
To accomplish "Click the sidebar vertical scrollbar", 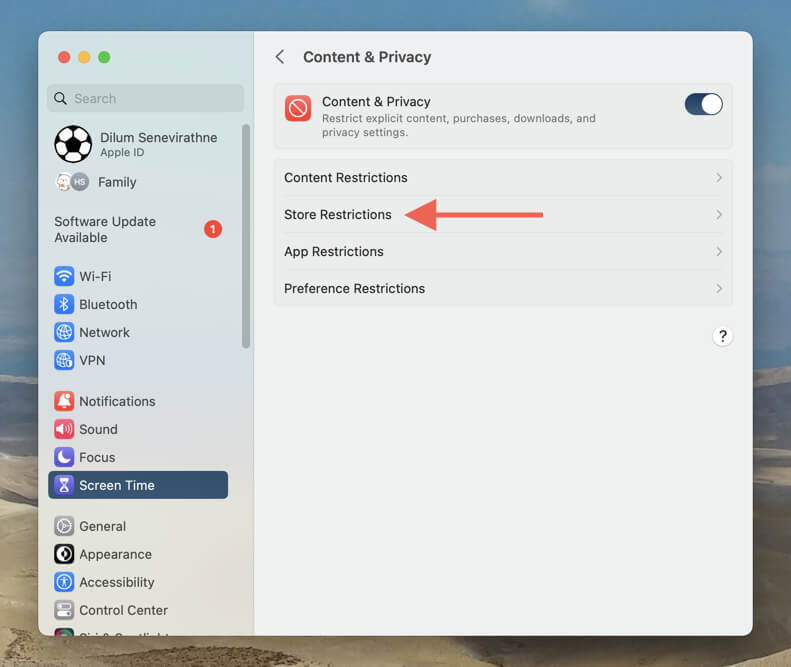I will pos(246,236).
